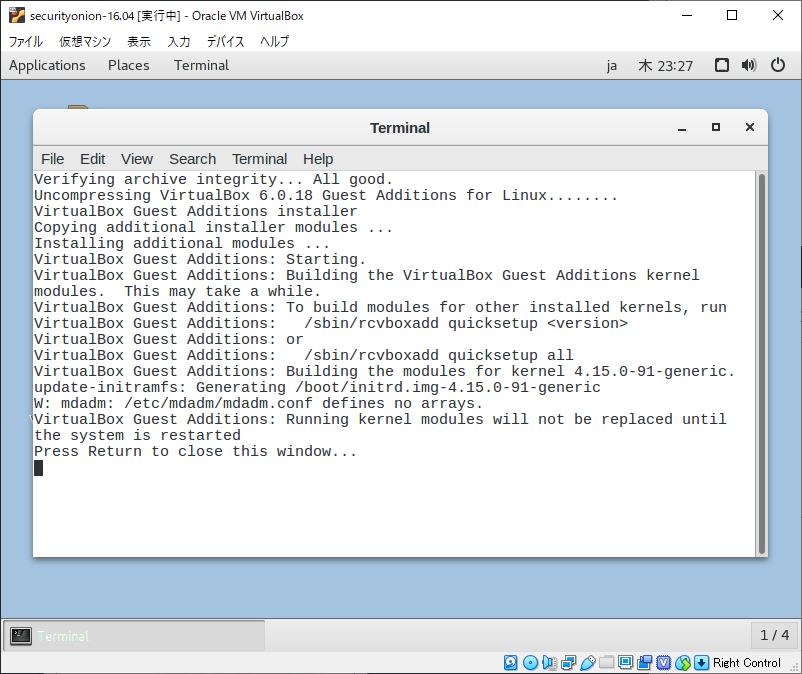Open the guest Applications menu
This screenshot has width=802, height=674.
pos(47,65)
